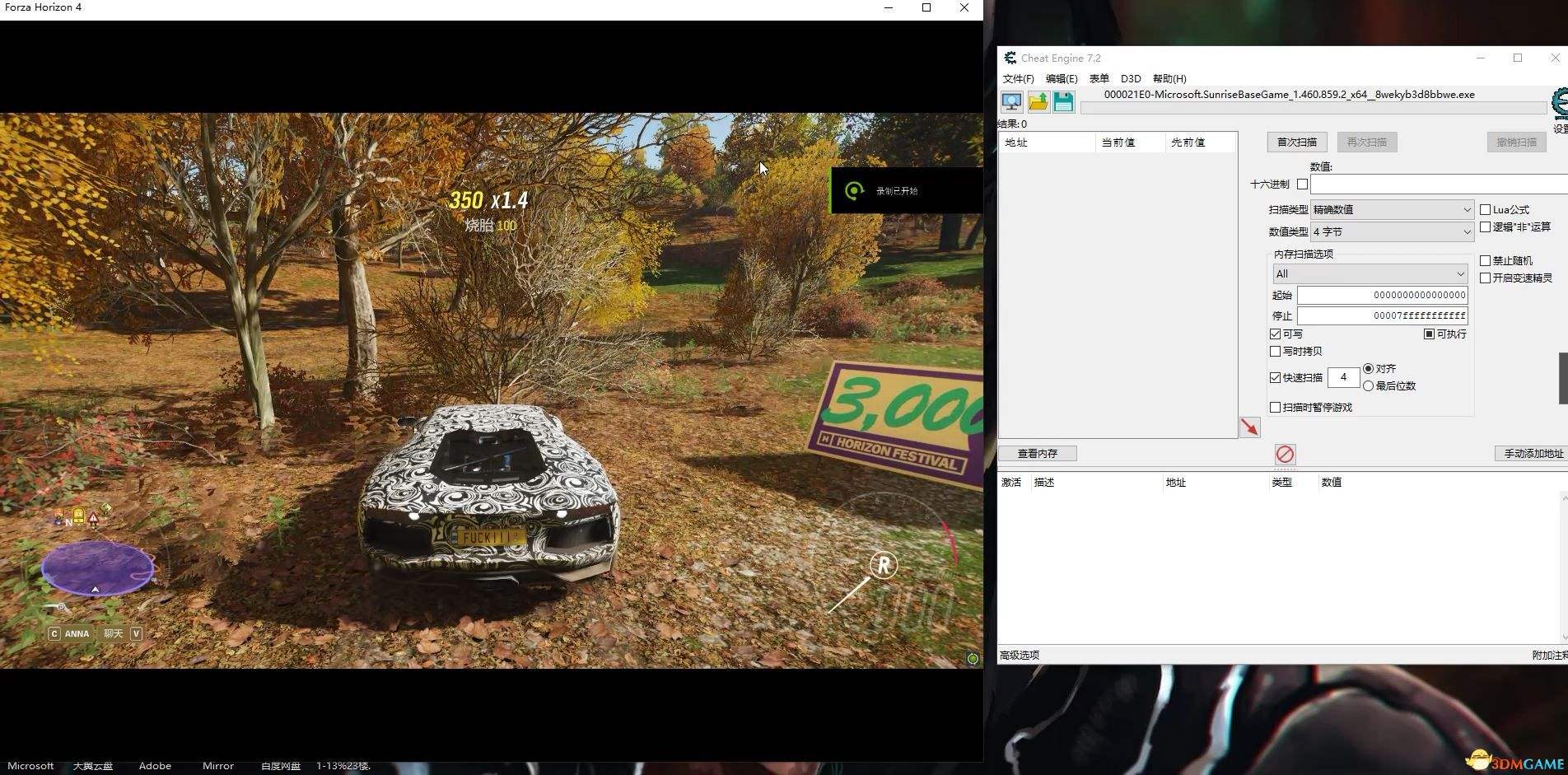This screenshot has width=1568, height=775.
Task: Click the Next Scan button
Action: 1367,142
